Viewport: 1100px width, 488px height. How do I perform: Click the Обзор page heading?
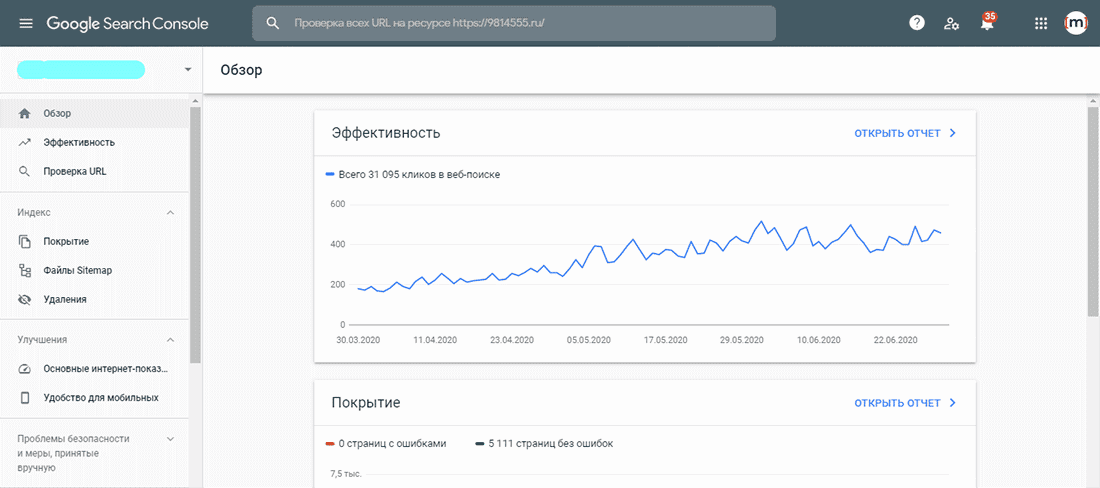pos(241,70)
